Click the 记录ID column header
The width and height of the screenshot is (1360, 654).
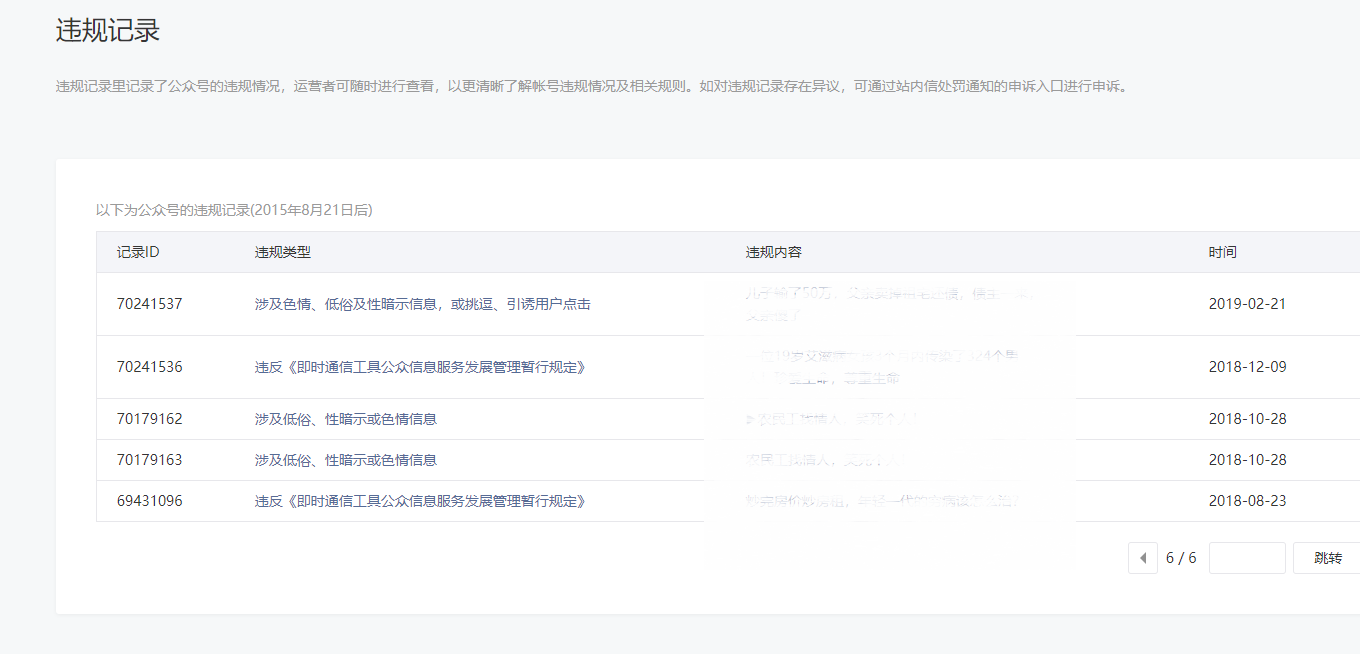(138, 252)
